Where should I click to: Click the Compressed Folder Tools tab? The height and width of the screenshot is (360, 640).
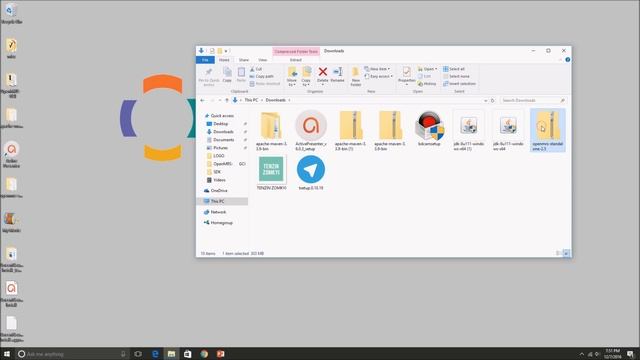[x=296, y=51]
